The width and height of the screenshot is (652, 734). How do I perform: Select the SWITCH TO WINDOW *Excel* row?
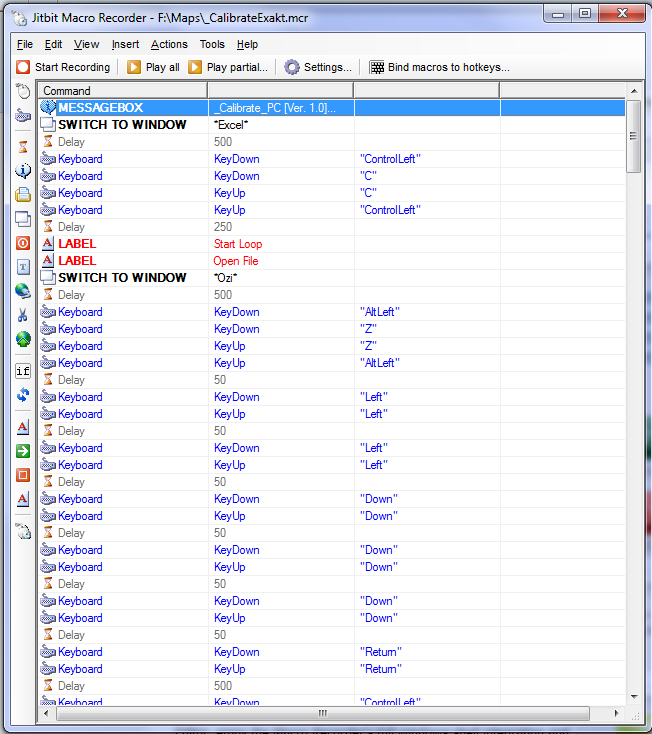pyautogui.click(x=332, y=125)
